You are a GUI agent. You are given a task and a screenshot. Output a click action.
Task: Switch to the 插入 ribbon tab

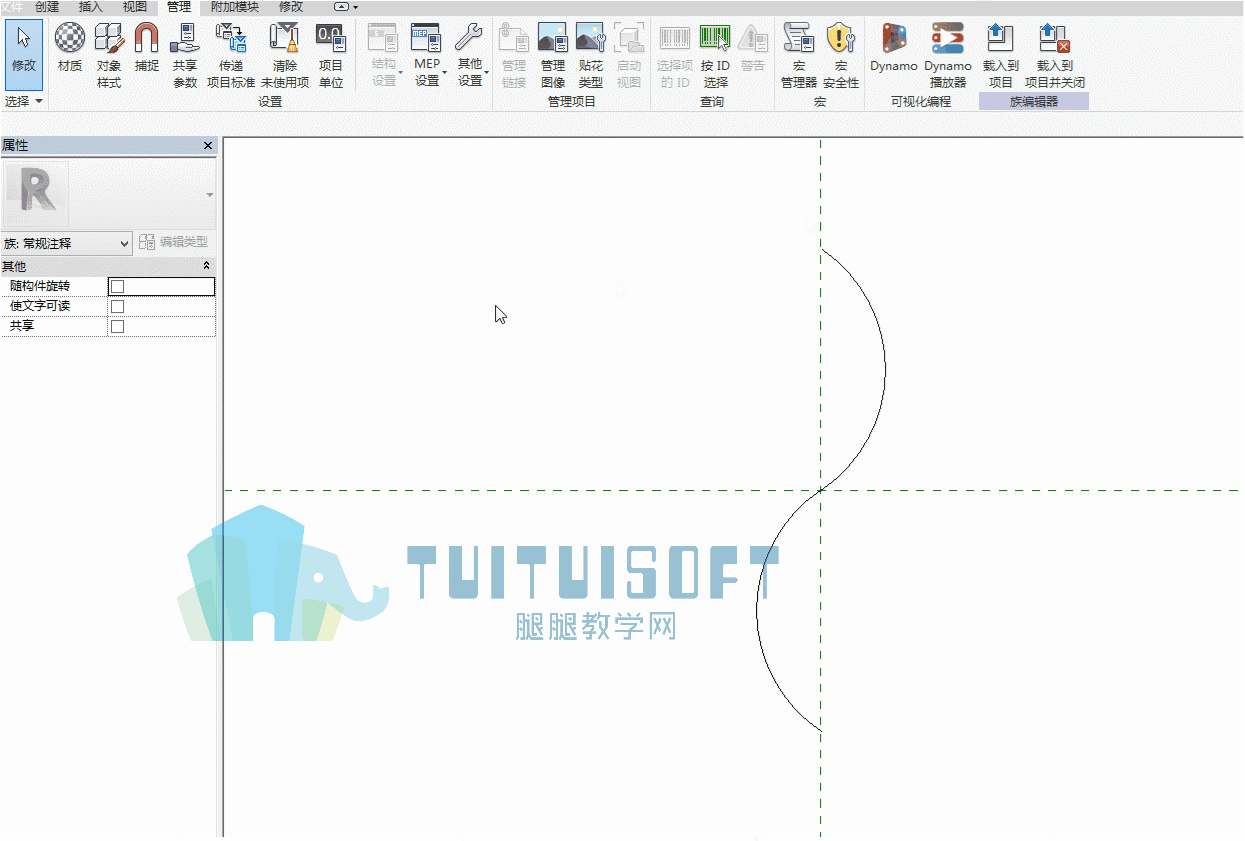91,7
